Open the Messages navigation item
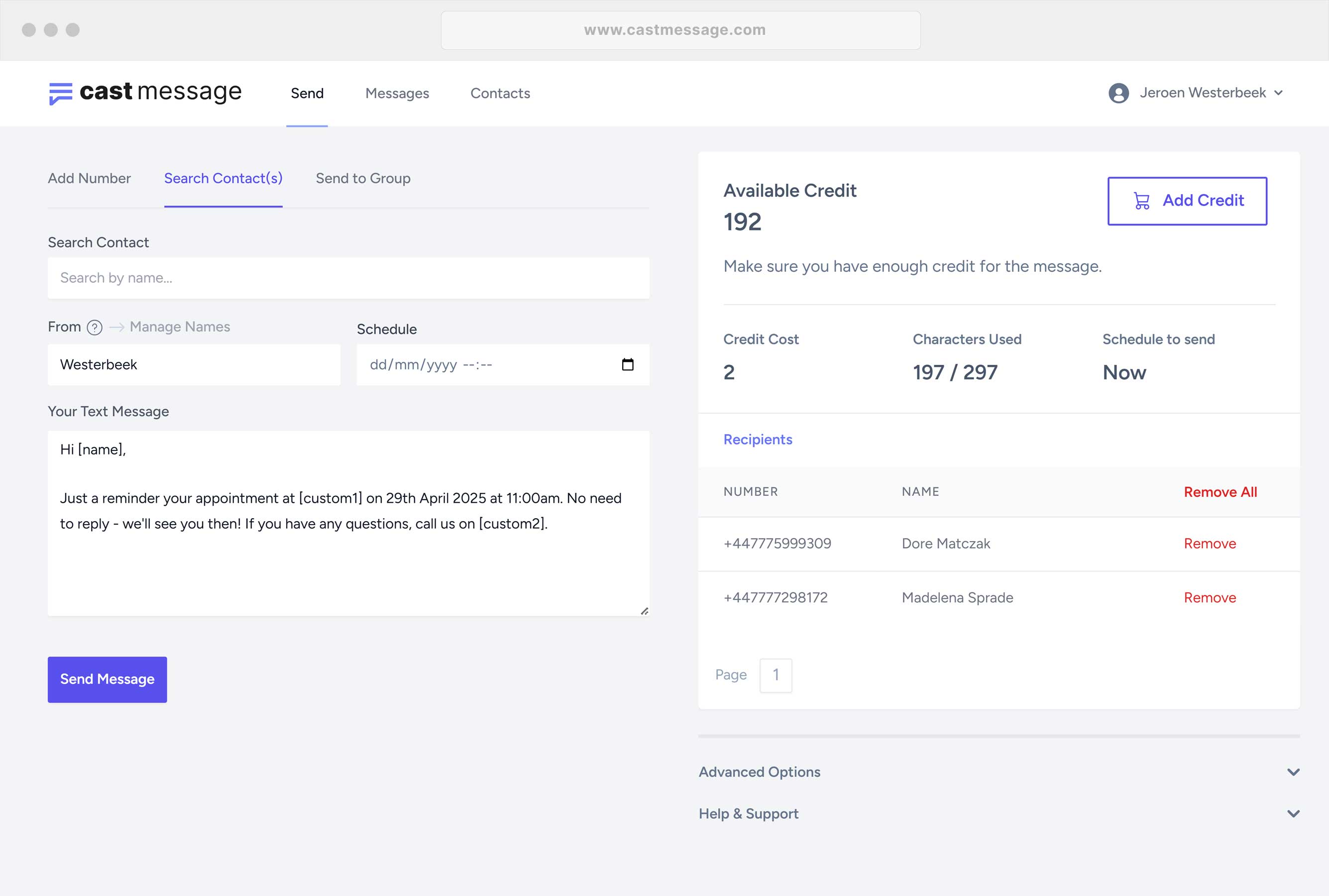This screenshot has height=896, width=1329. (x=397, y=93)
